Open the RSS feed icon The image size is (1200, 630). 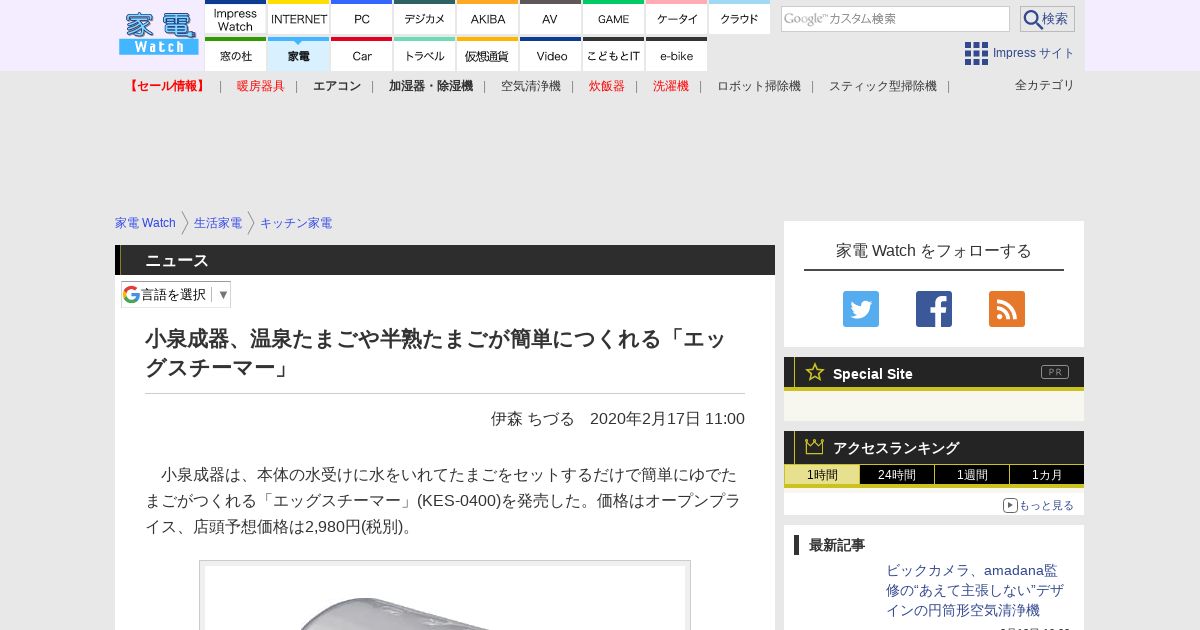pos(1007,309)
